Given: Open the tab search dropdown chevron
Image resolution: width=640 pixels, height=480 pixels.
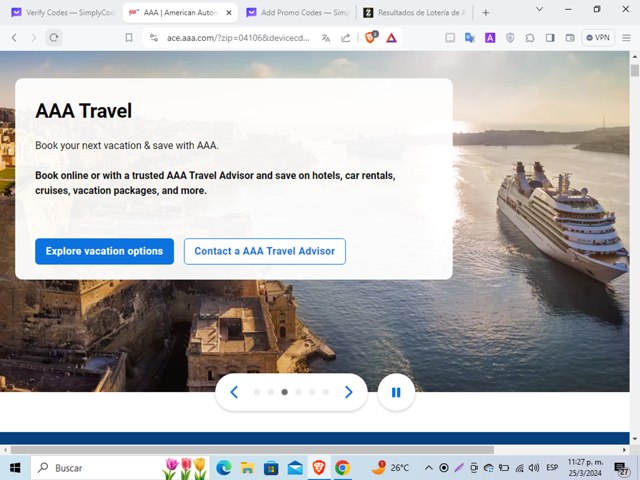Looking at the screenshot, I should pyautogui.click(x=540, y=9).
